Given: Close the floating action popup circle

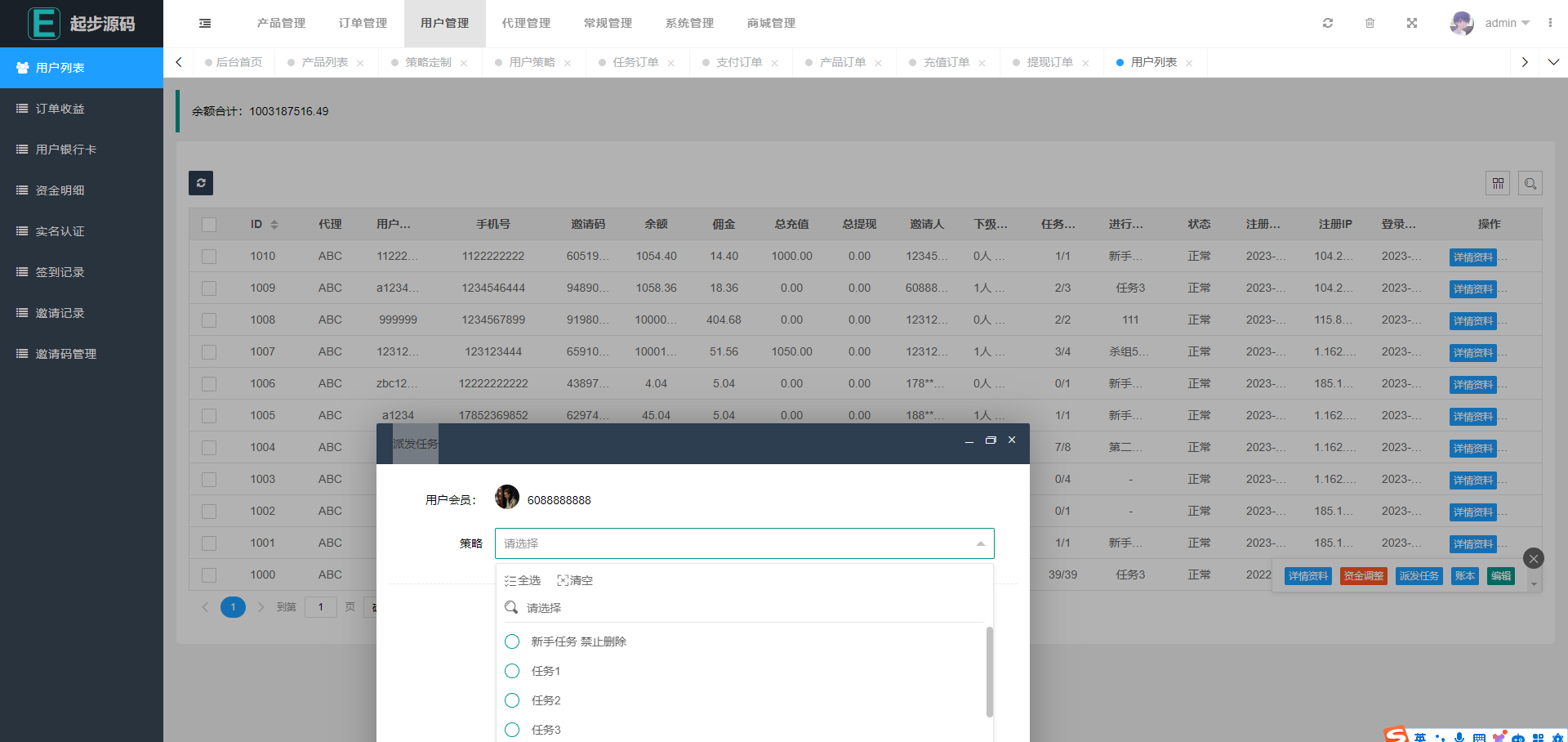Looking at the screenshot, I should 1534,558.
